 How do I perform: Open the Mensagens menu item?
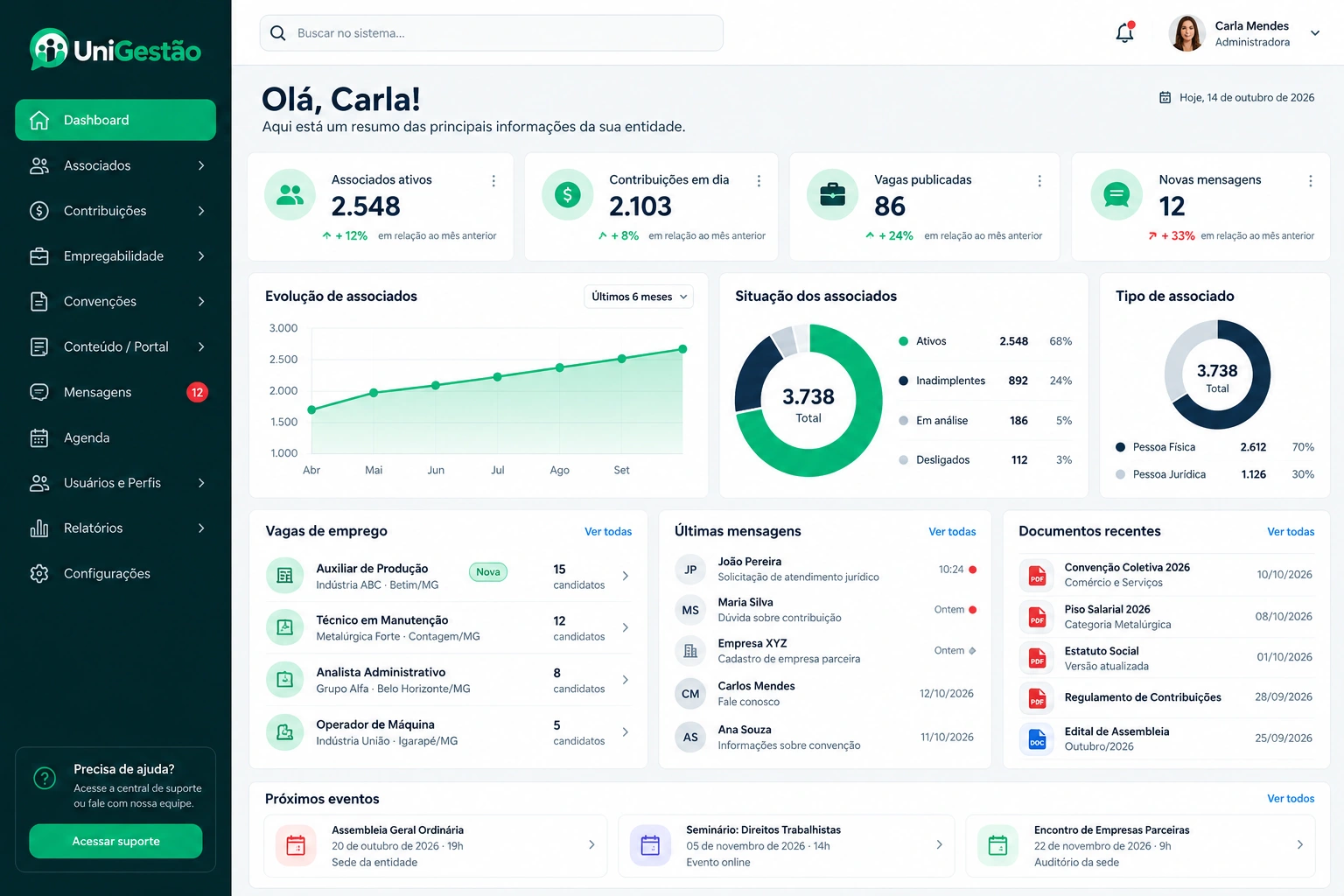(x=115, y=392)
